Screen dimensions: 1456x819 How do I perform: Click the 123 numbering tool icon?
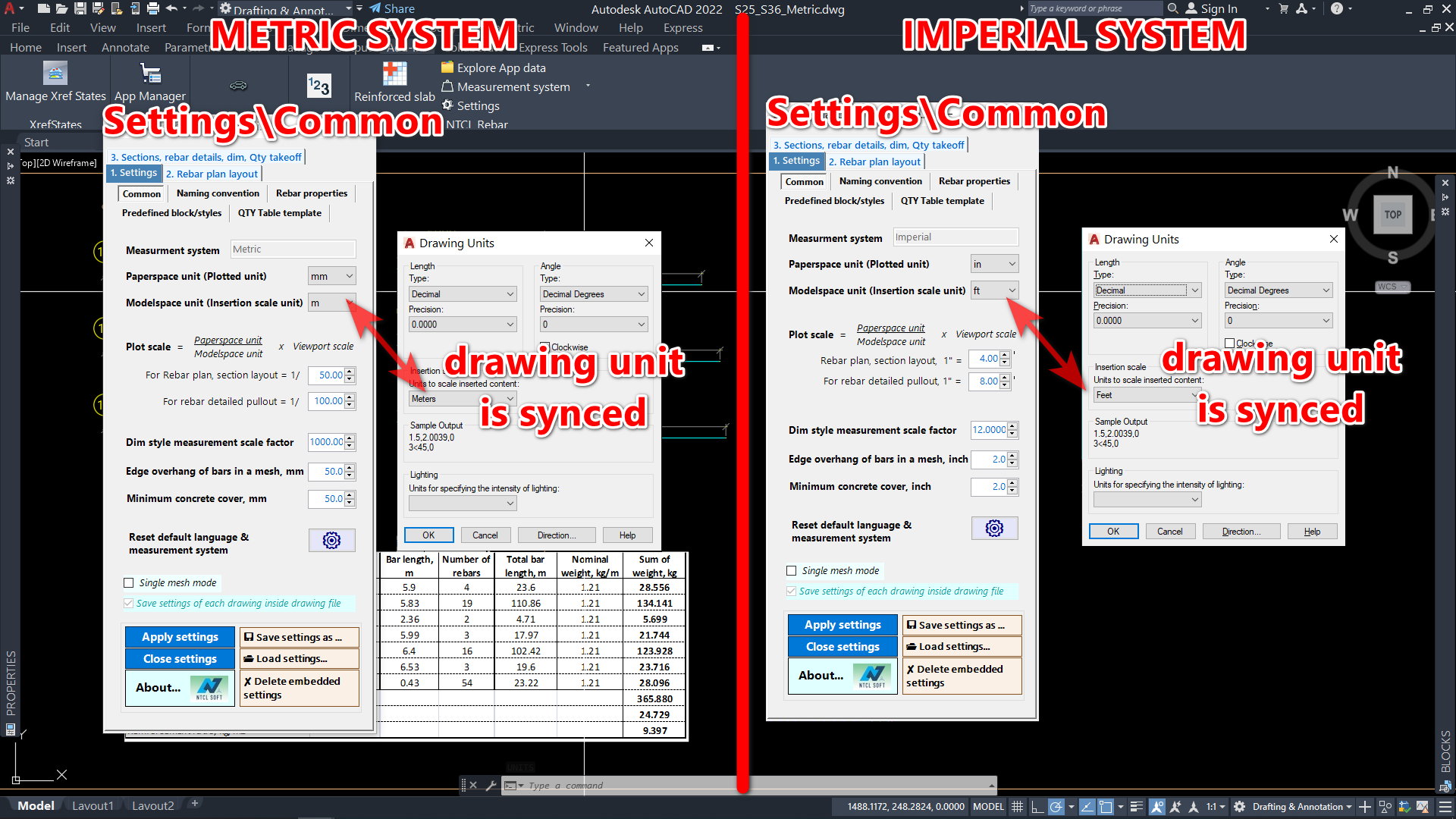[318, 86]
